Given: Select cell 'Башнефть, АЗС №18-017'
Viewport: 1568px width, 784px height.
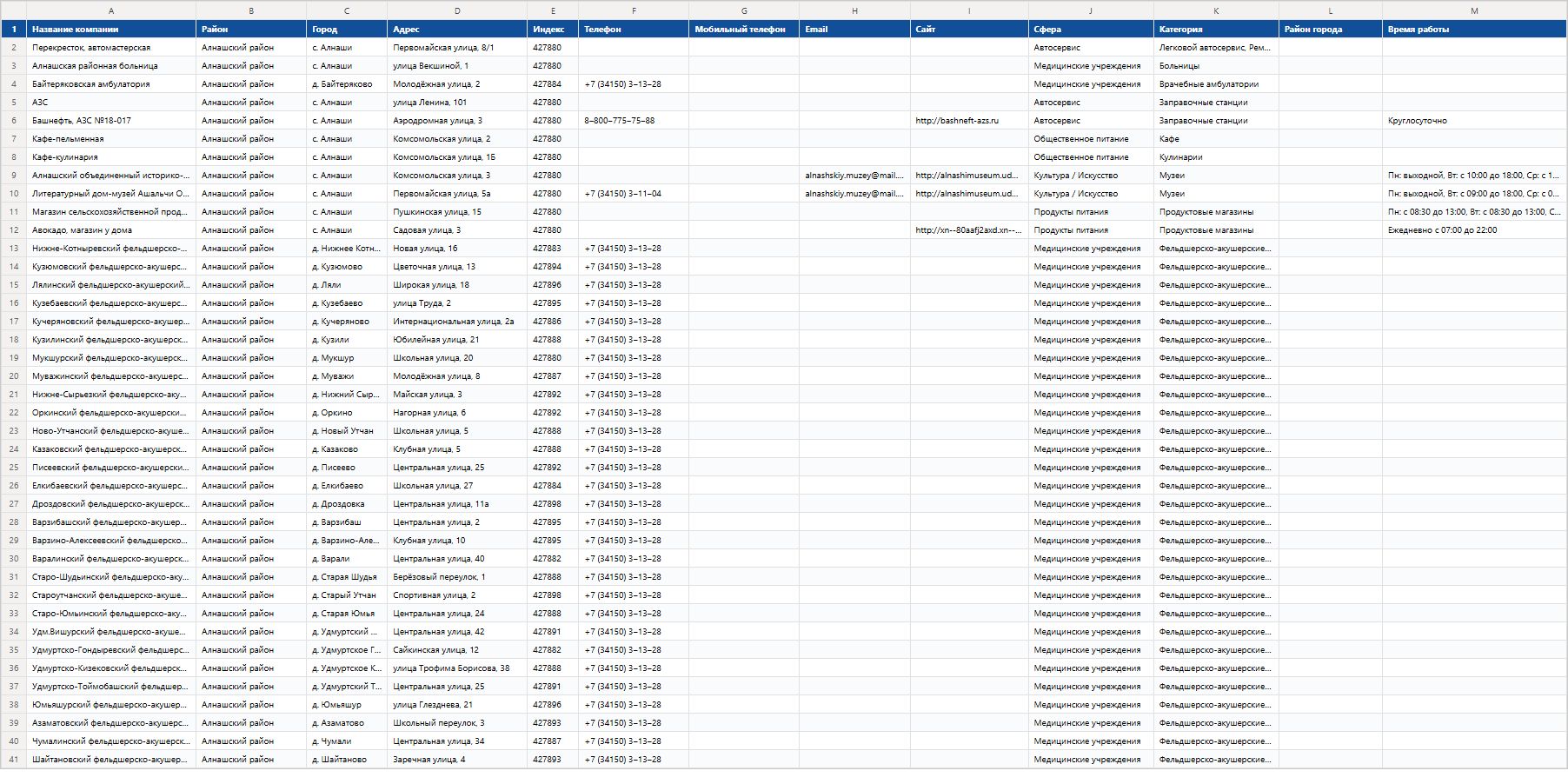Looking at the screenshot, I should click(x=111, y=121).
